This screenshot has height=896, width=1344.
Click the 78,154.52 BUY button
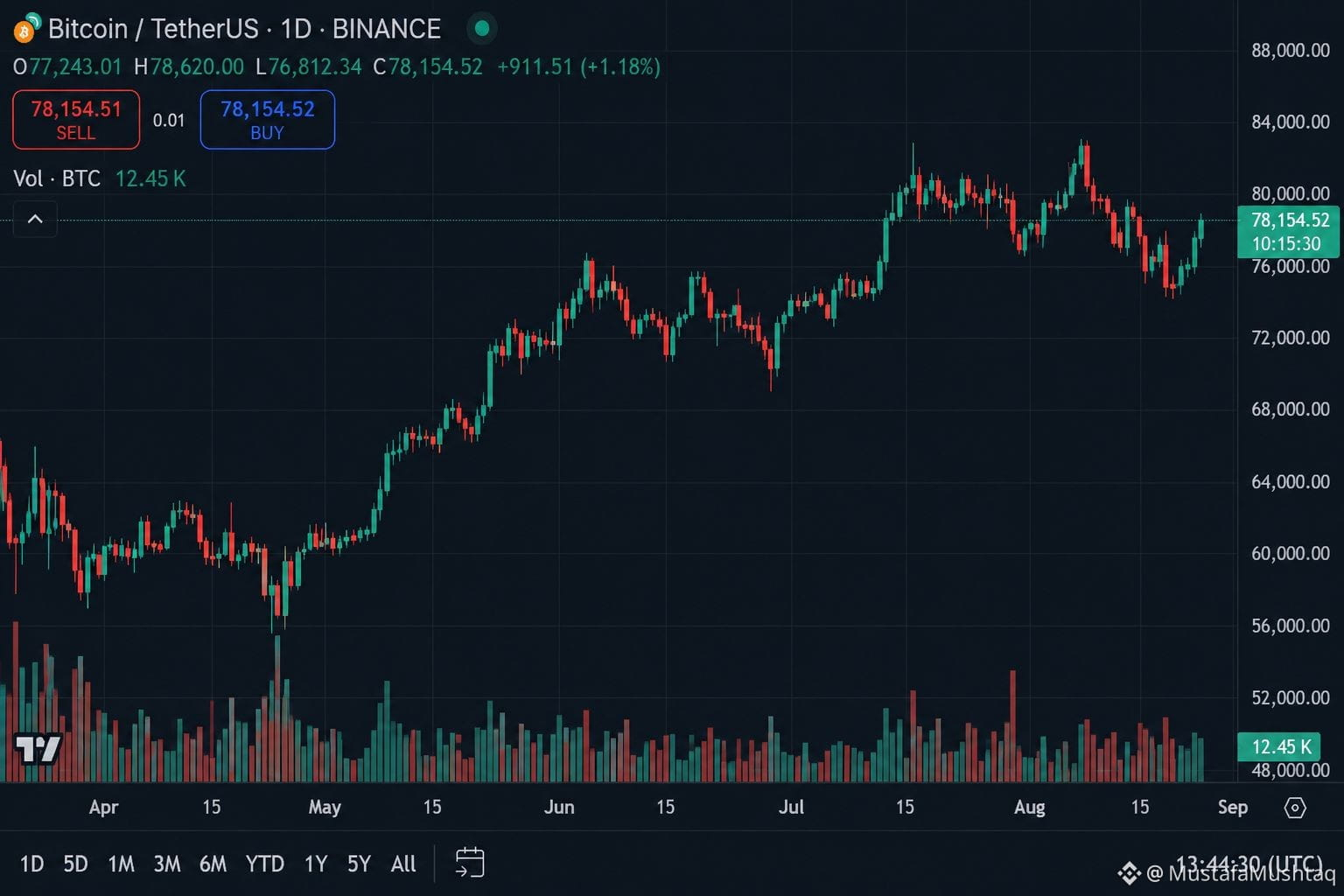(267, 120)
